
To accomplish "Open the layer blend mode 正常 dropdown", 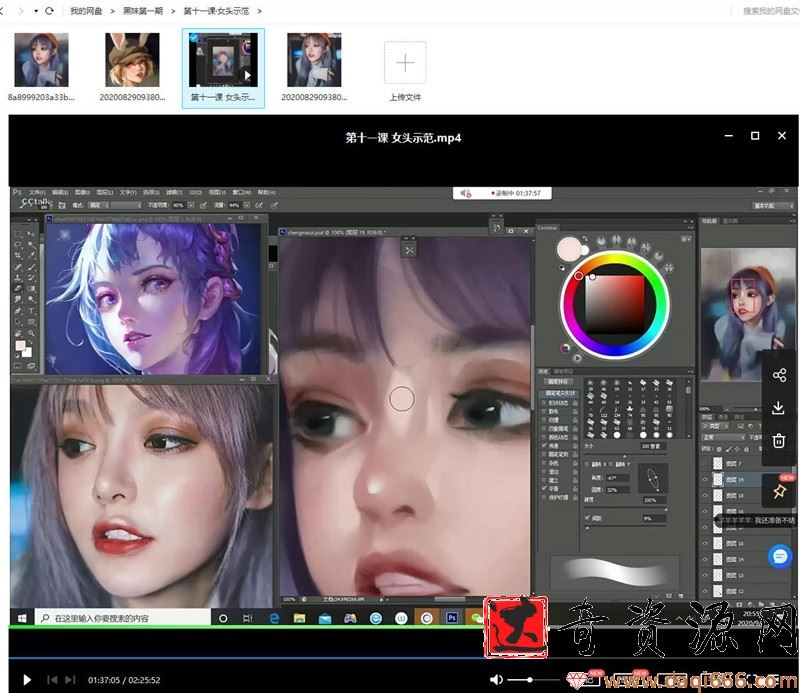I will [724, 437].
